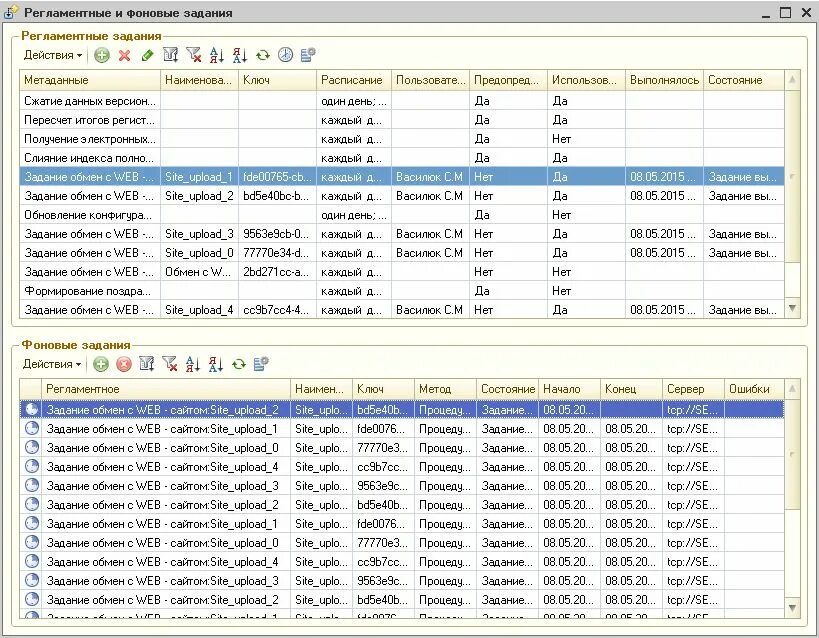The width and height of the screenshot is (819, 638).
Task: Open list settings in background jobs toolbar
Action: coord(261,364)
